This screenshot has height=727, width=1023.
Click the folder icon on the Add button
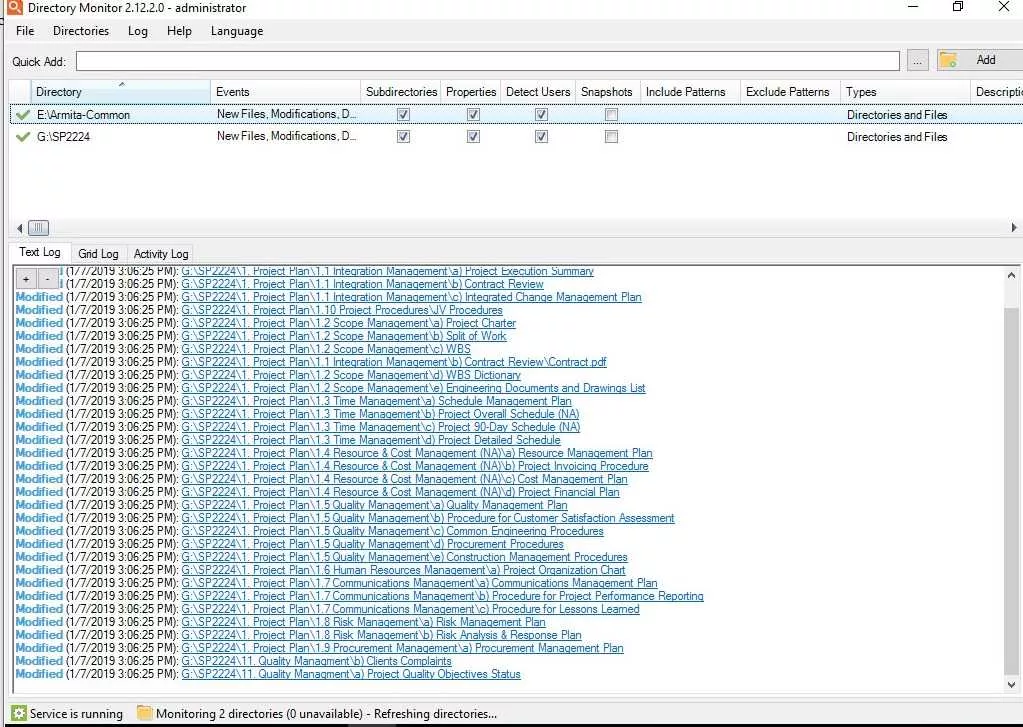click(x=948, y=60)
